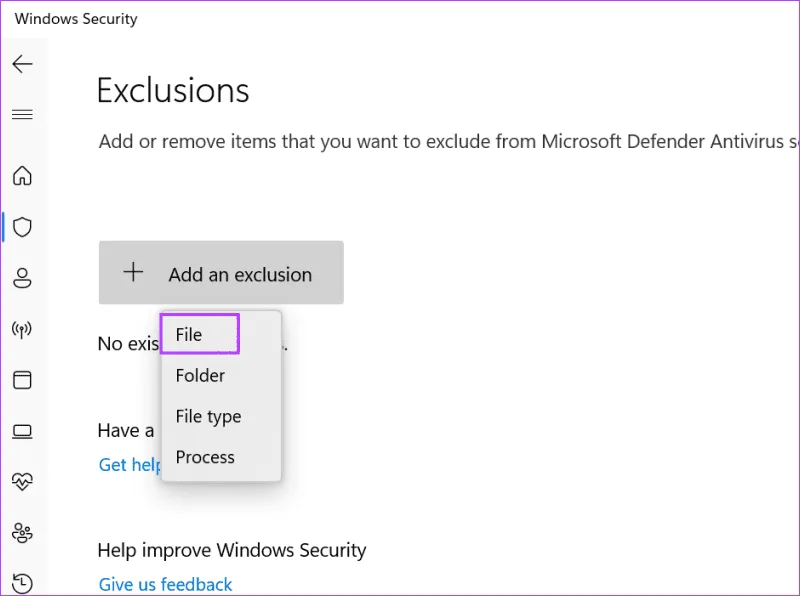Screen dimensions: 800x596
Task: Click the back arrow icon
Action: [x=22, y=64]
